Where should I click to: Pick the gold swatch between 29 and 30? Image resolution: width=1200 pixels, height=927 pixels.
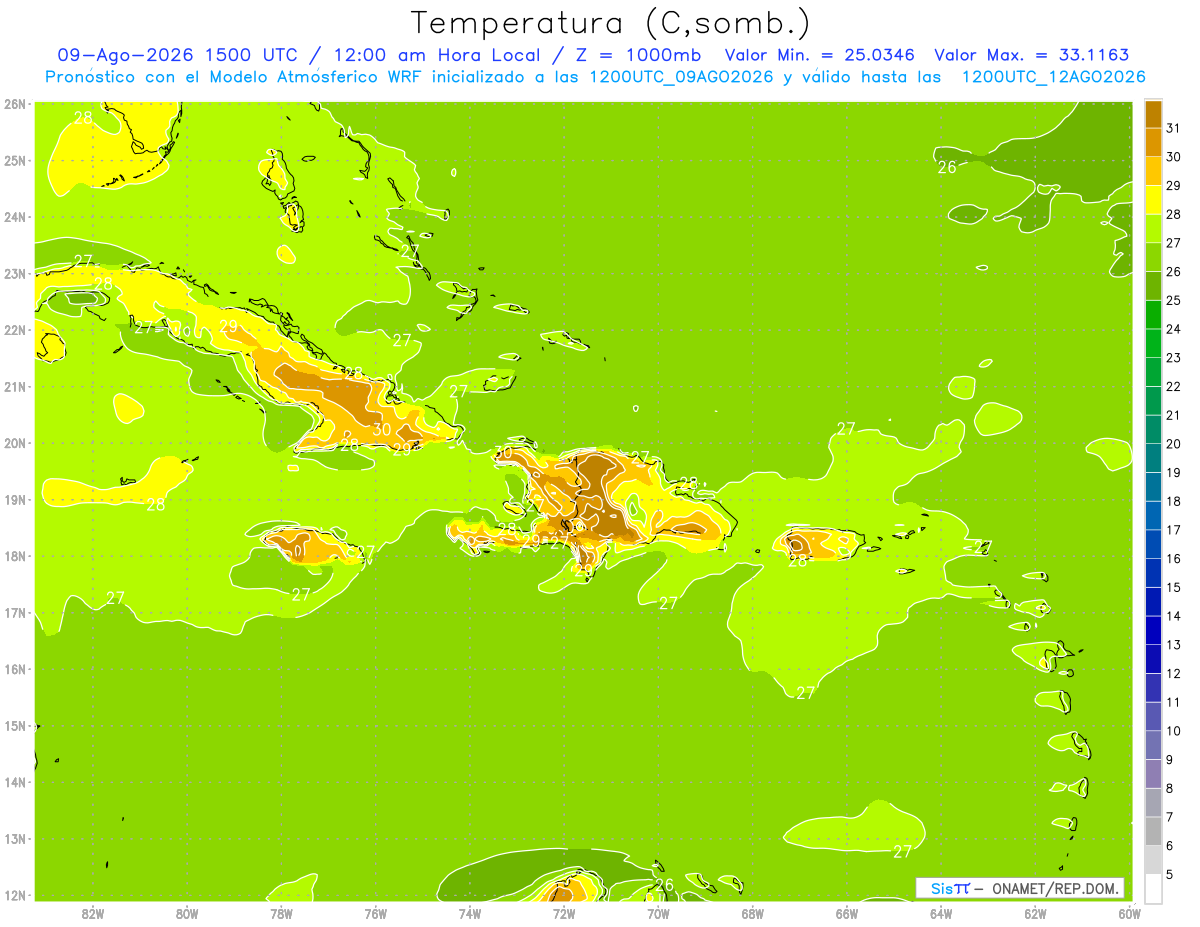[1153, 171]
